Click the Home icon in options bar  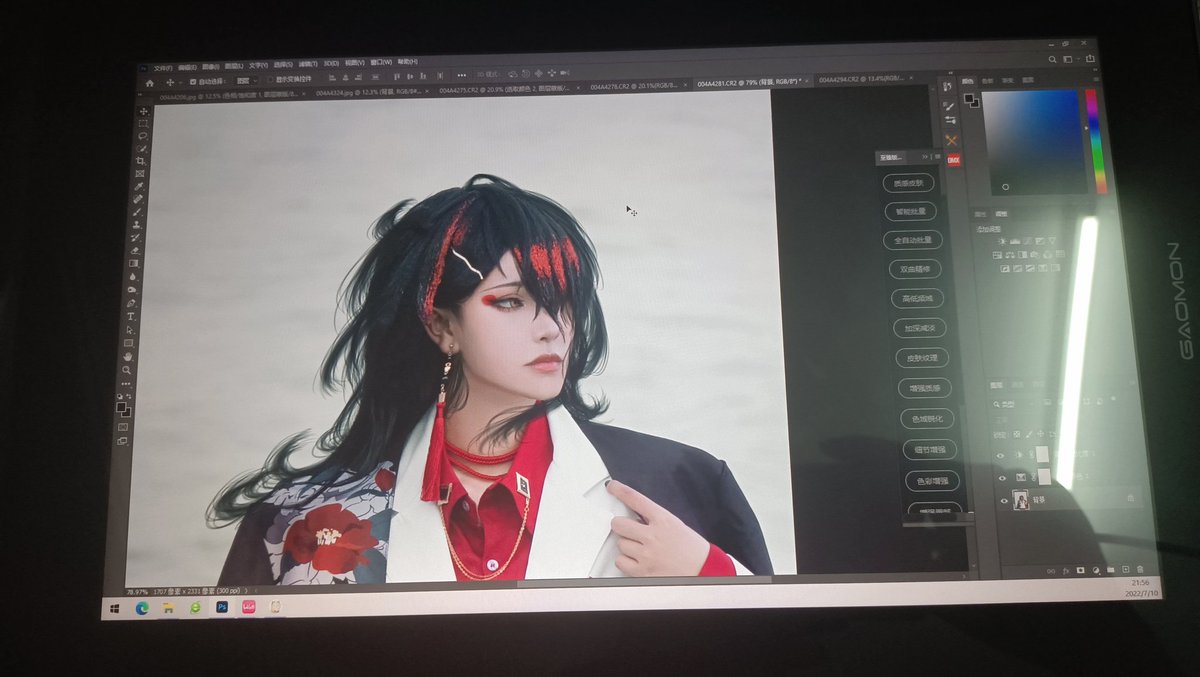[x=149, y=83]
